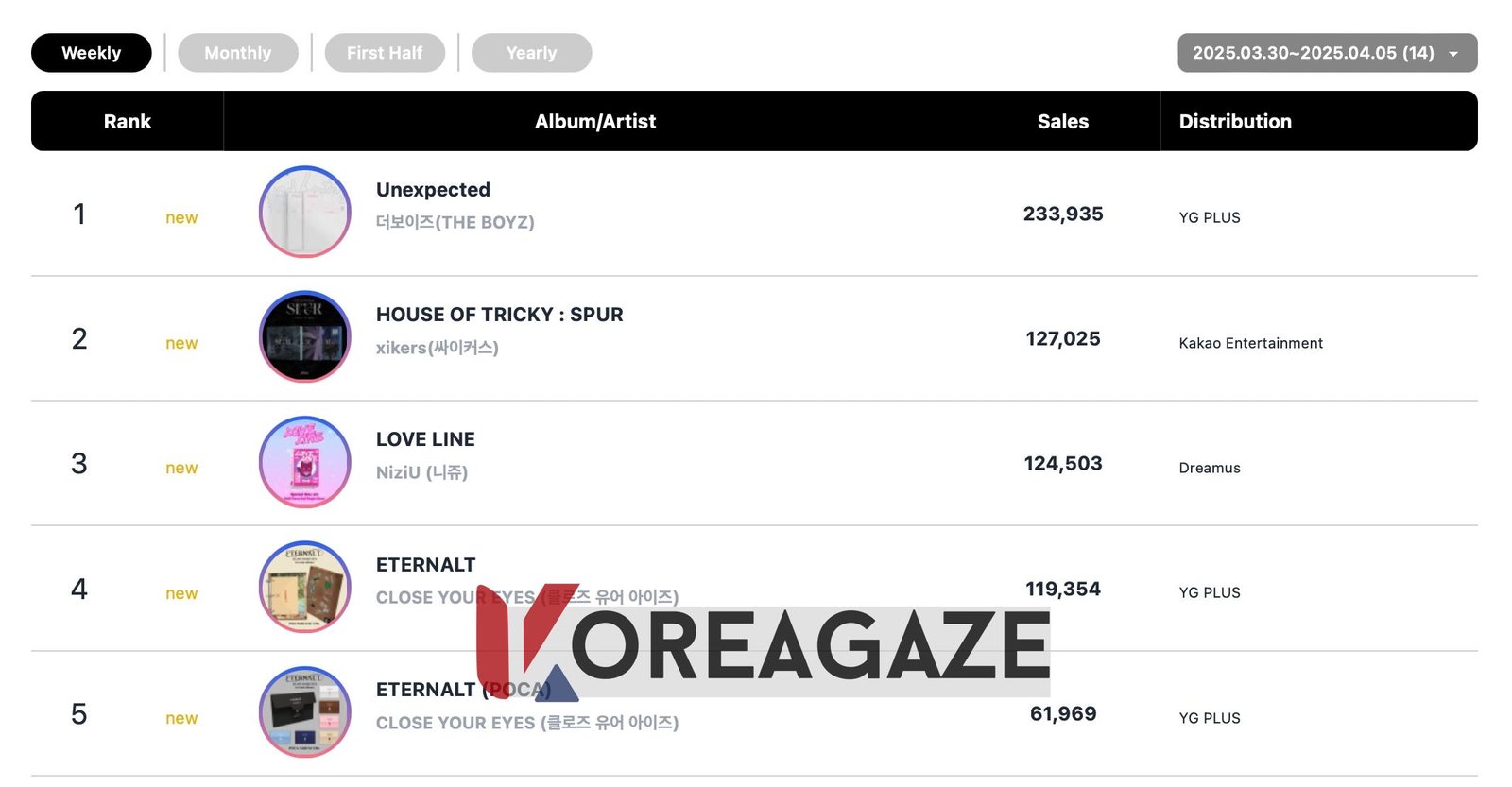This screenshot has width=1512, height=787.
Task: Click the NiziU (니쥬) artist name
Action: click(x=421, y=472)
